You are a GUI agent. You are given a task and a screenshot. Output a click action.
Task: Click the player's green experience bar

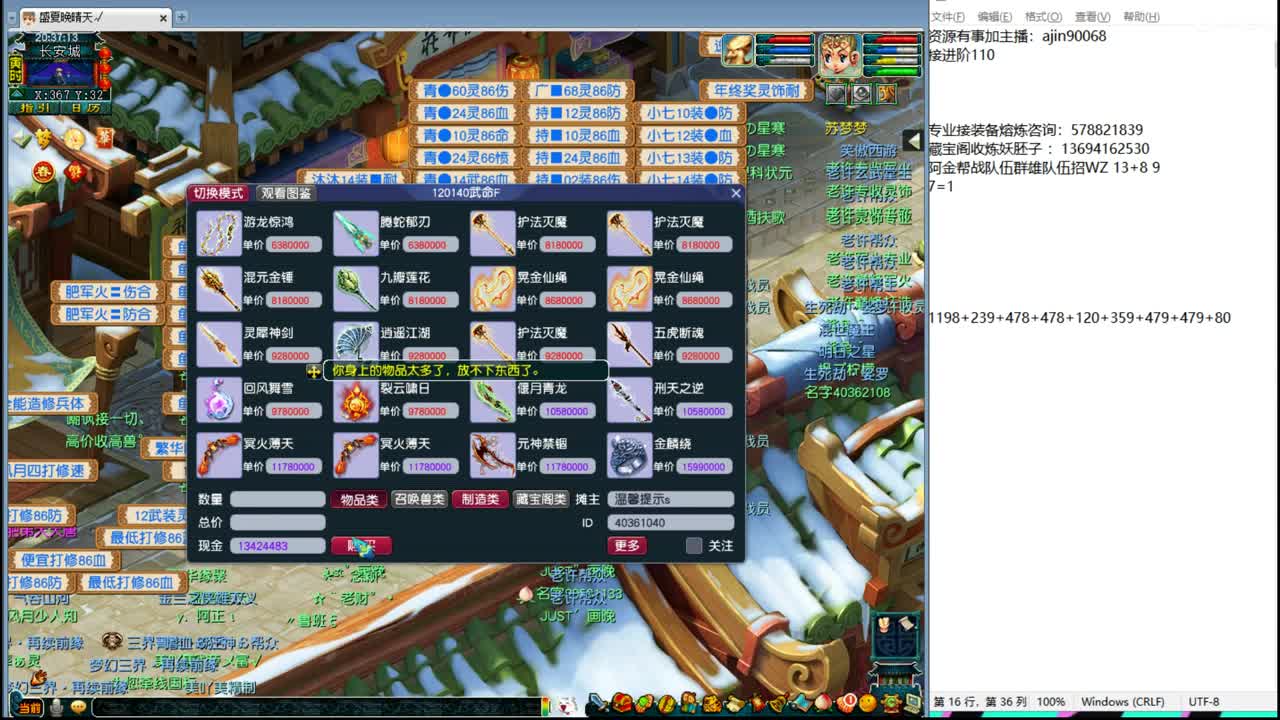[894, 70]
